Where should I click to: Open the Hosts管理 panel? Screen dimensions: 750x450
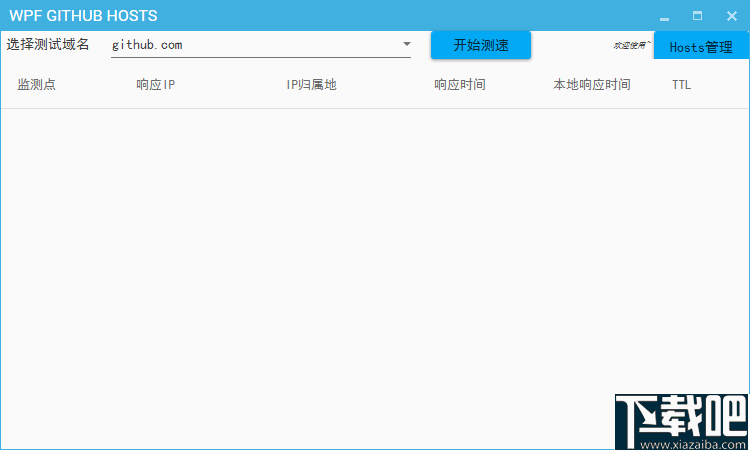click(701, 46)
